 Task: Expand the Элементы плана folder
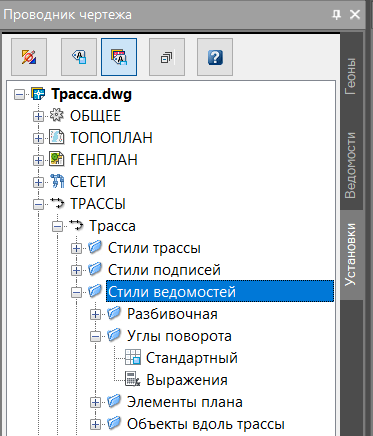pos(95,402)
